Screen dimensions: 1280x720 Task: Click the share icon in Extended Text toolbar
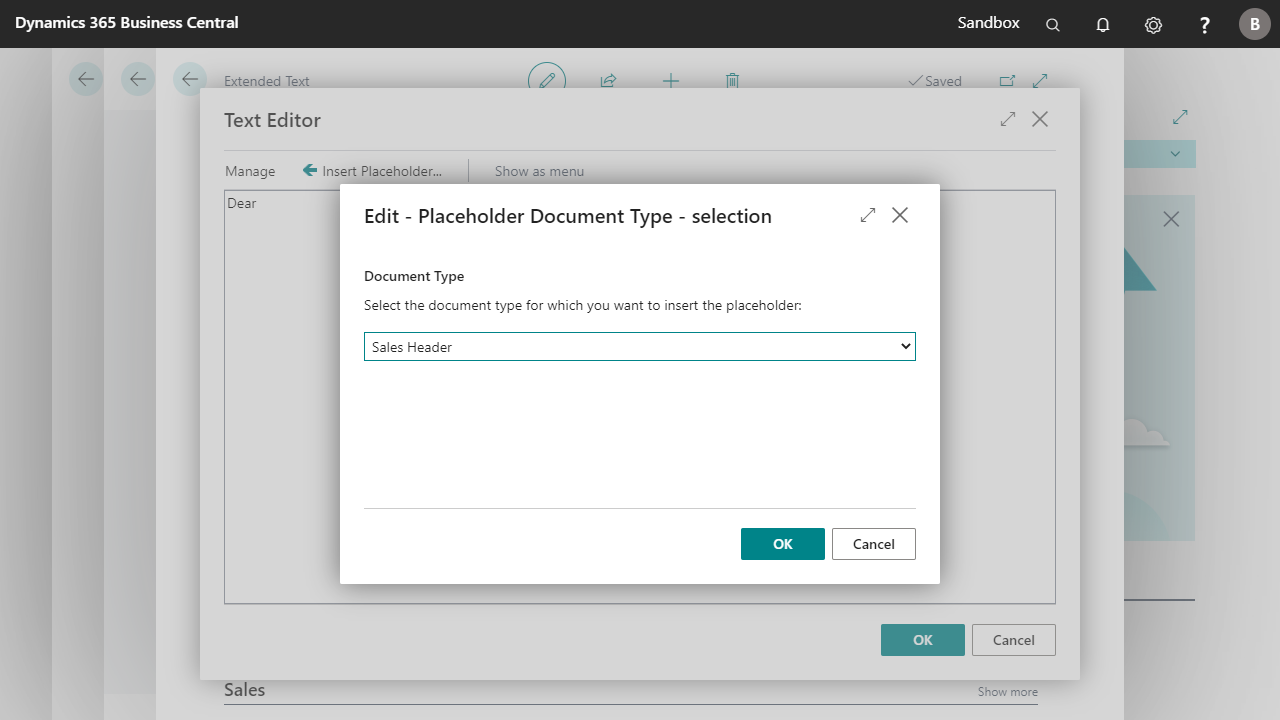(x=608, y=81)
